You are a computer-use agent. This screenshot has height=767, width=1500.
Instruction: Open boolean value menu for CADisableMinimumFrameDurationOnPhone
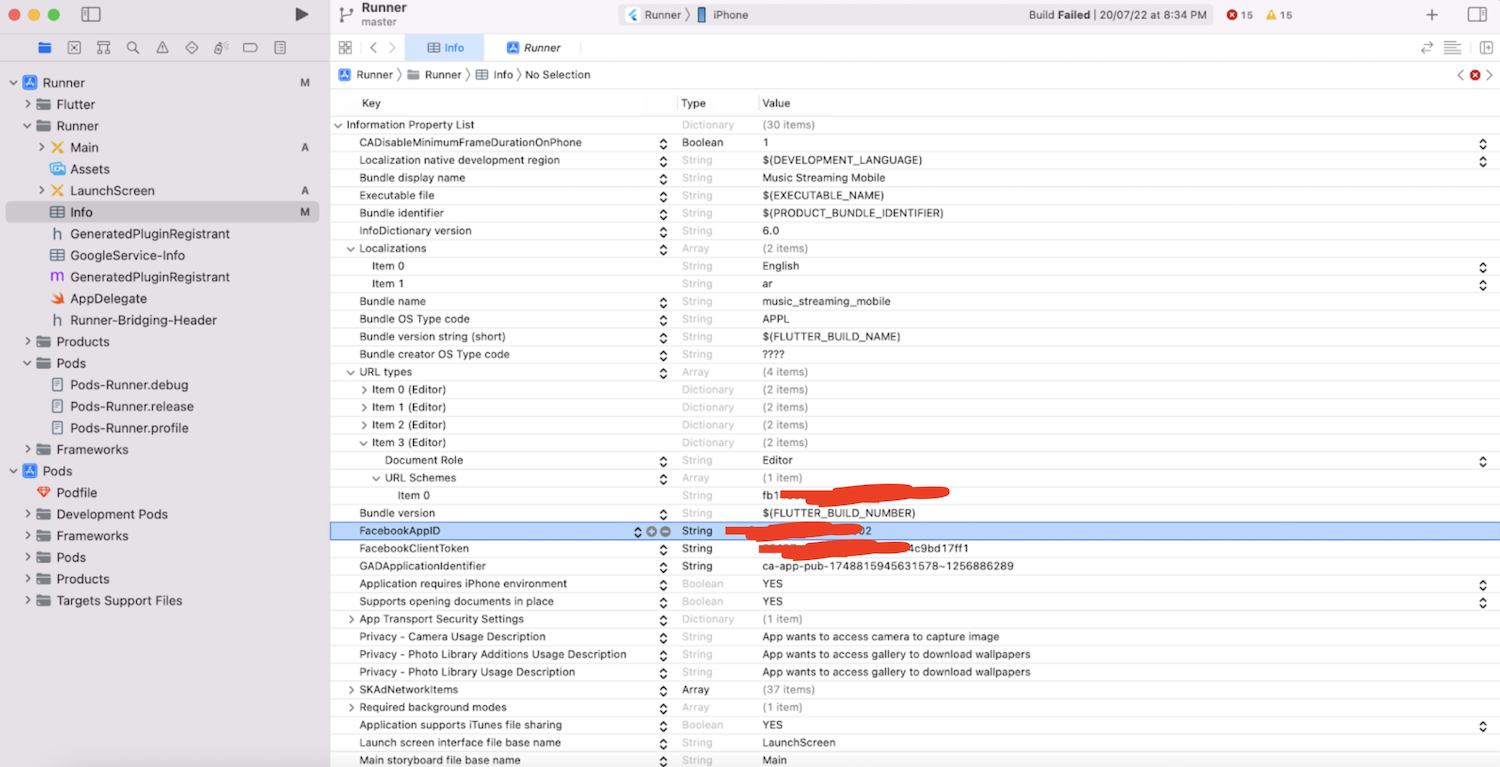point(1483,143)
